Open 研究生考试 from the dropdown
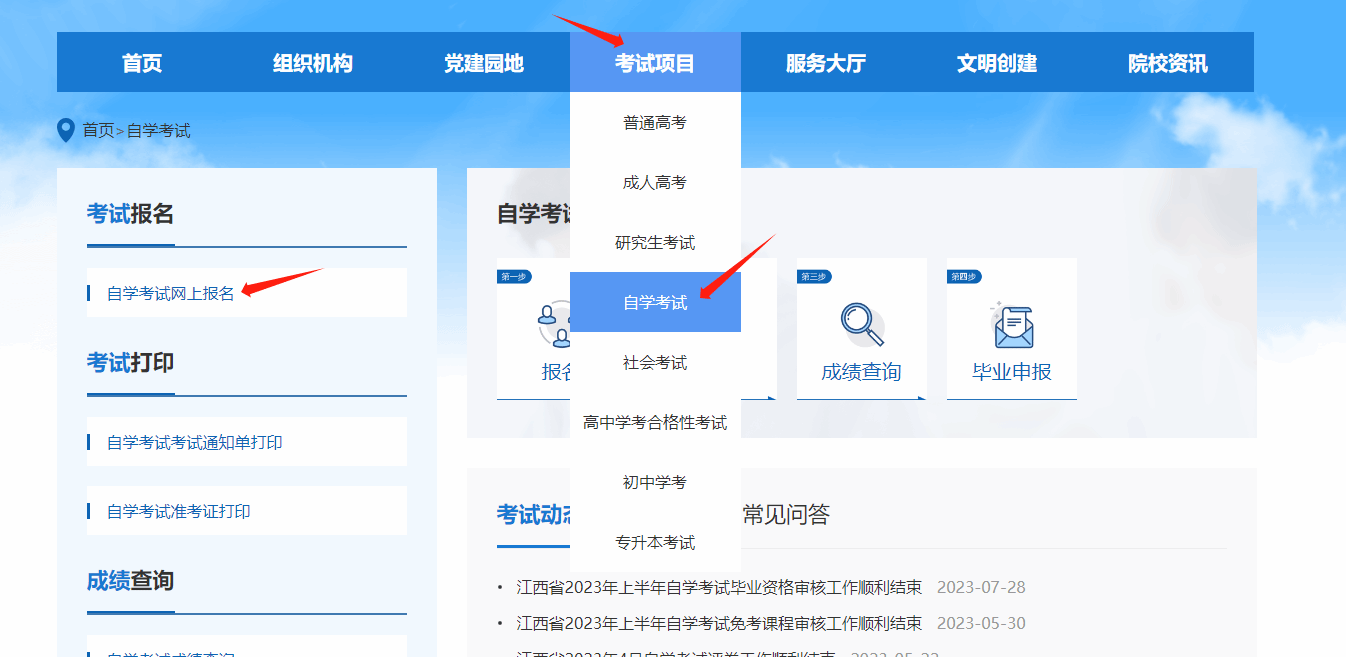1346x657 pixels. pyautogui.click(x=655, y=242)
